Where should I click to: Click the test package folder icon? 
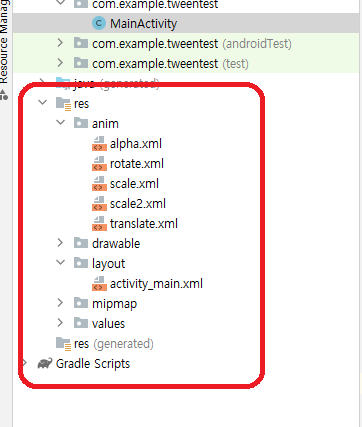(x=81, y=63)
